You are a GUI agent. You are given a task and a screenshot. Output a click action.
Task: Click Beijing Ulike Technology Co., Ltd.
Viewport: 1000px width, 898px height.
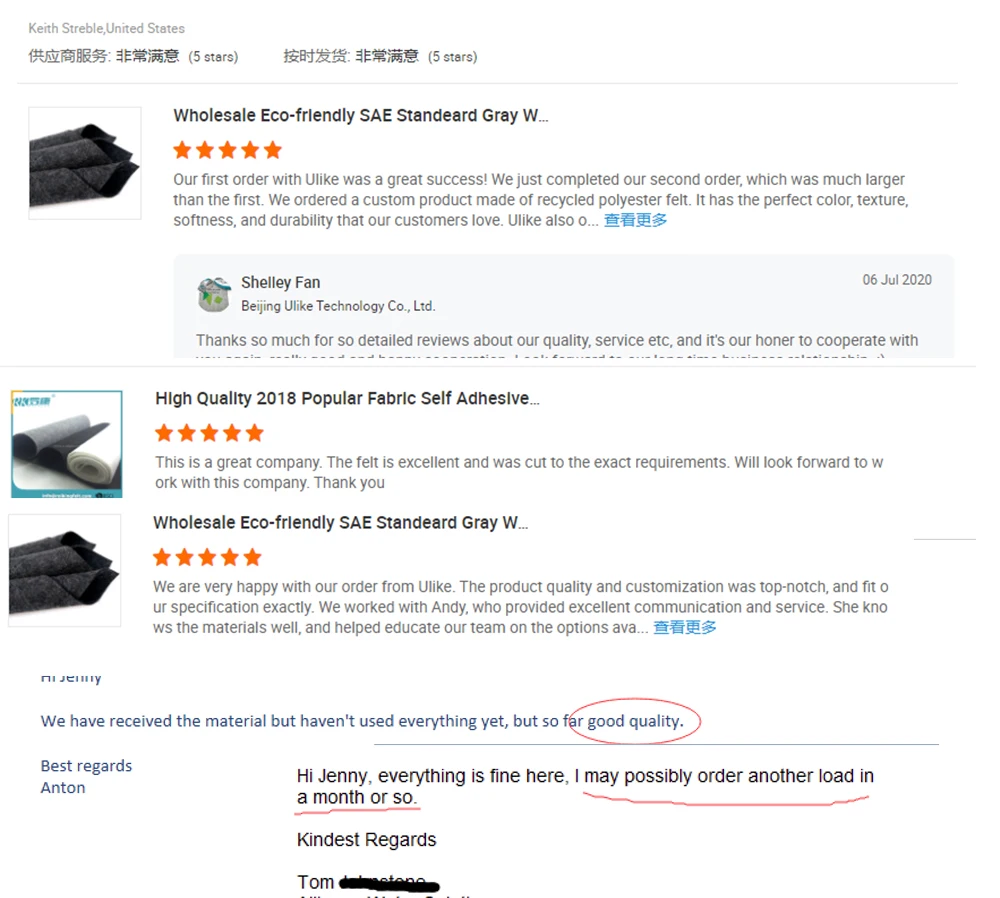tap(338, 306)
